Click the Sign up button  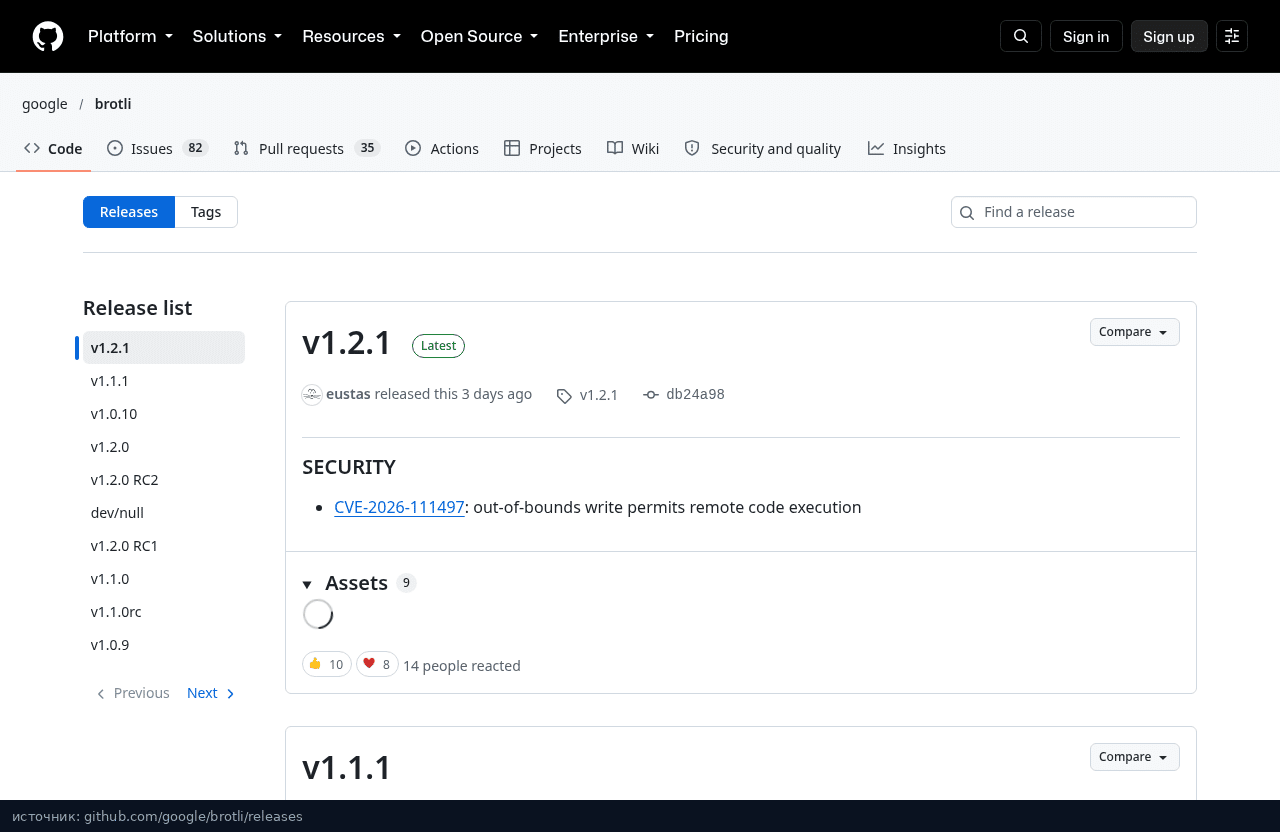(x=1169, y=36)
